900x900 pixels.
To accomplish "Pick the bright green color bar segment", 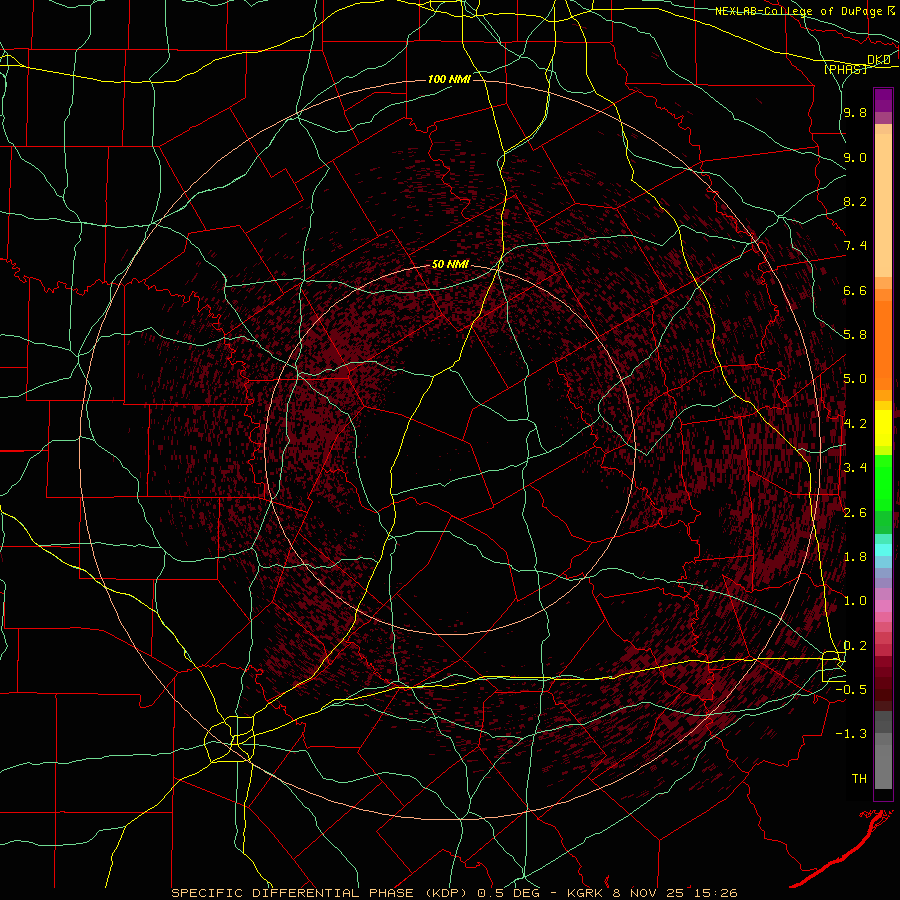I will tap(883, 482).
